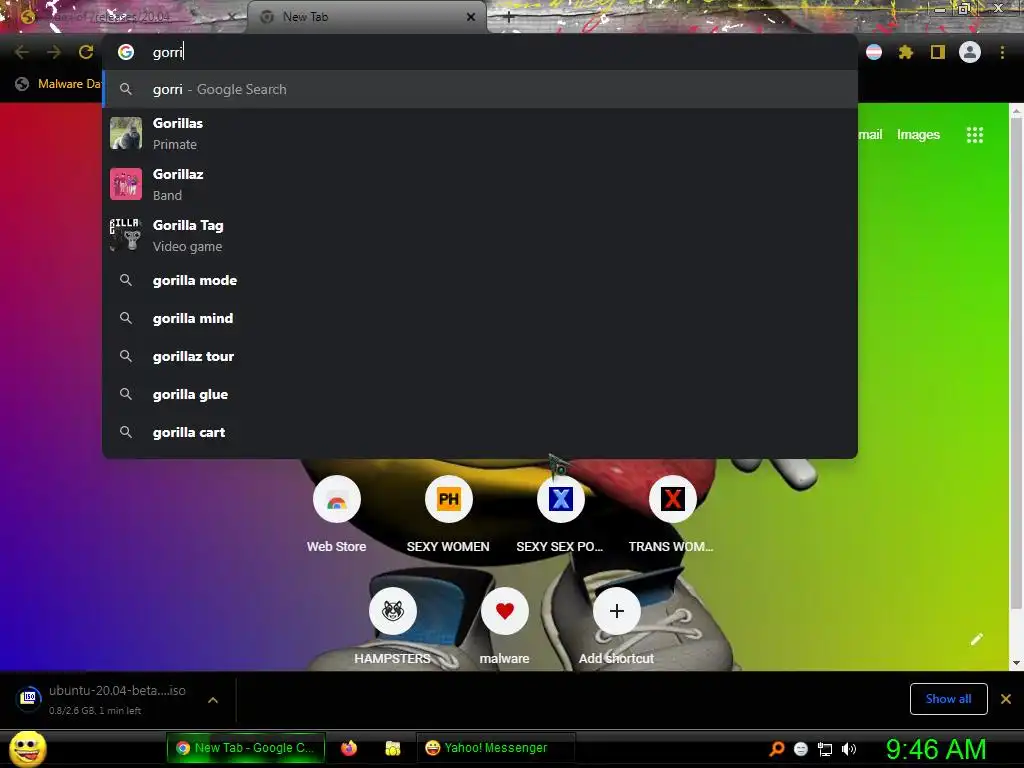Open the Malware Da bookmark
This screenshot has height=768, width=1024.
pyautogui.click(x=59, y=84)
